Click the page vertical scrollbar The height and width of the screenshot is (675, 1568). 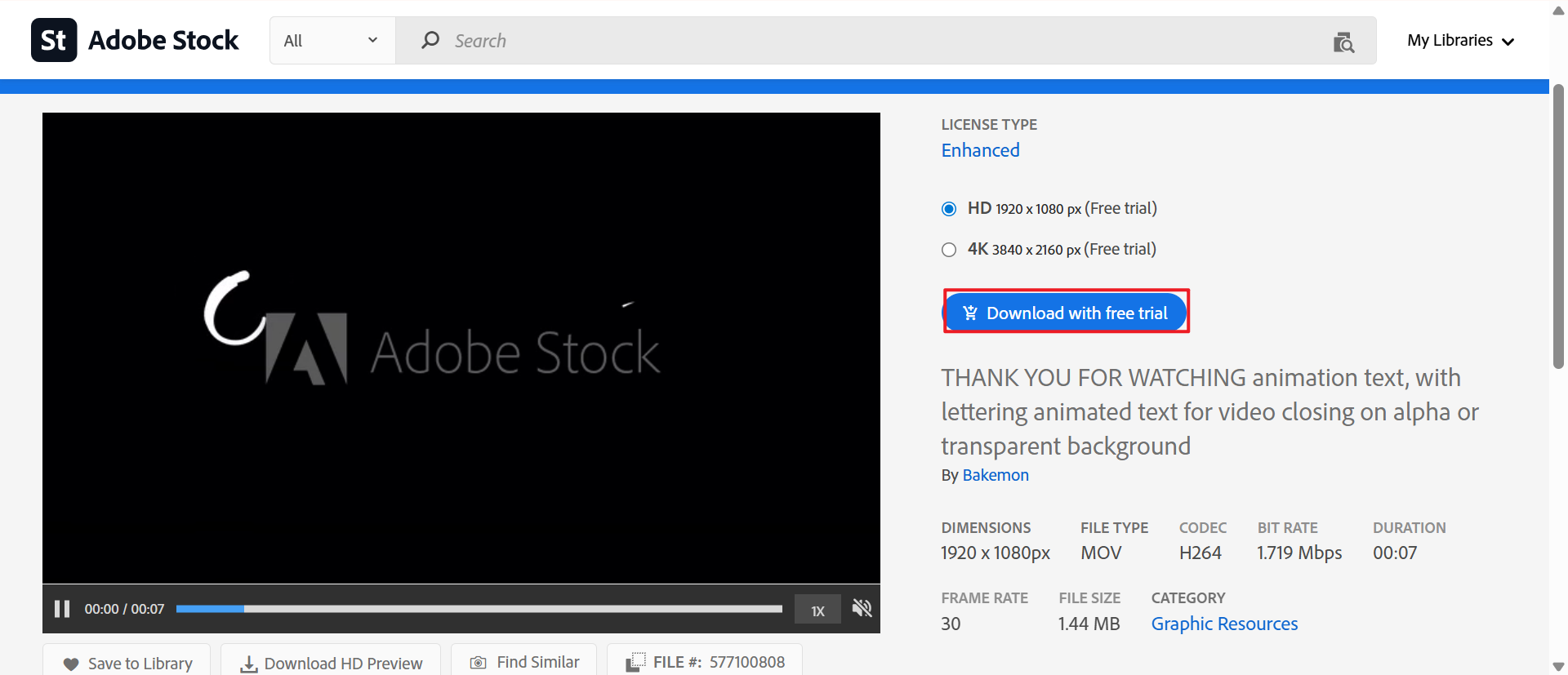[1558, 226]
